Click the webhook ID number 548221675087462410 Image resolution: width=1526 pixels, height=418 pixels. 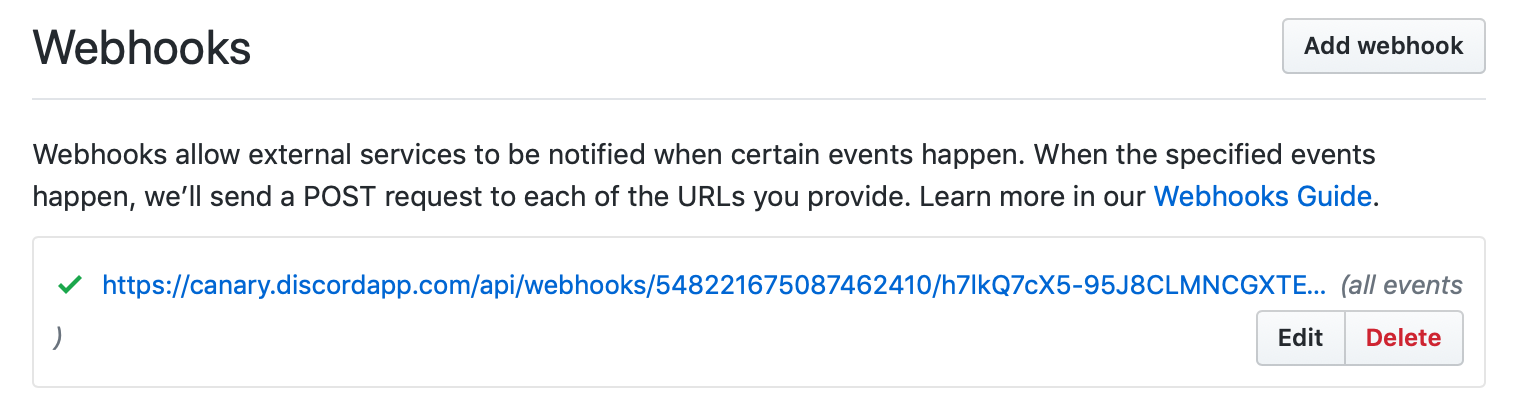tap(789, 286)
